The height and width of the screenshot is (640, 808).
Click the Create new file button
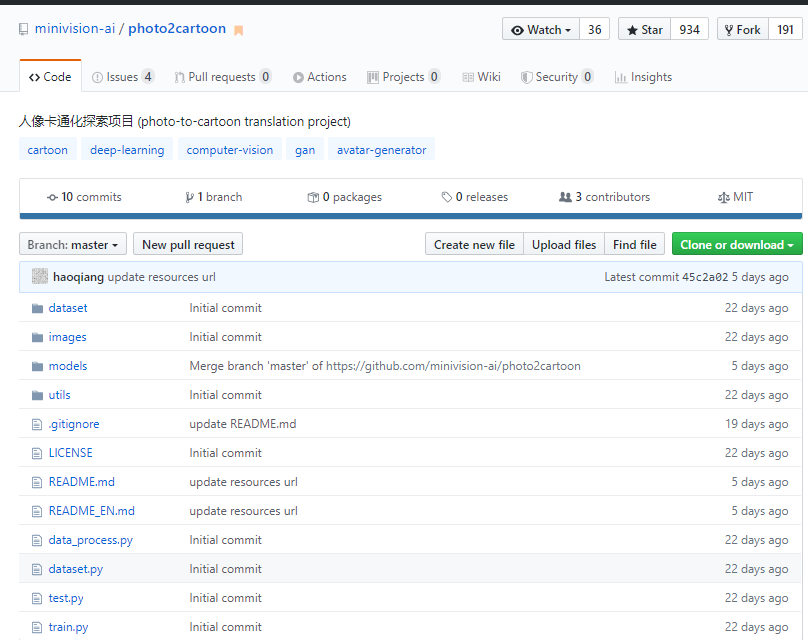[474, 244]
